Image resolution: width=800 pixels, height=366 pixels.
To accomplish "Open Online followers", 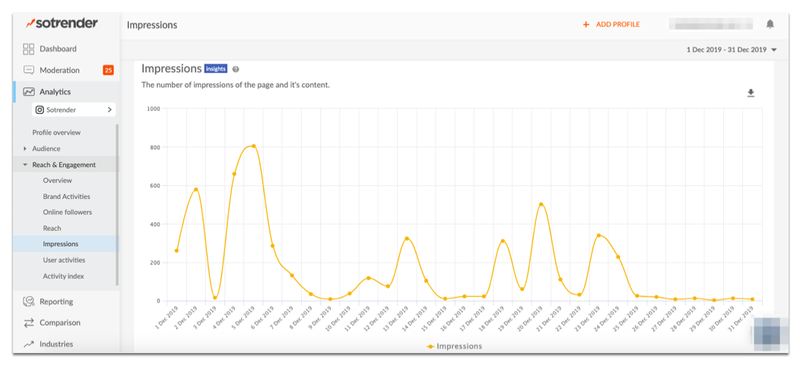I will click(67, 212).
